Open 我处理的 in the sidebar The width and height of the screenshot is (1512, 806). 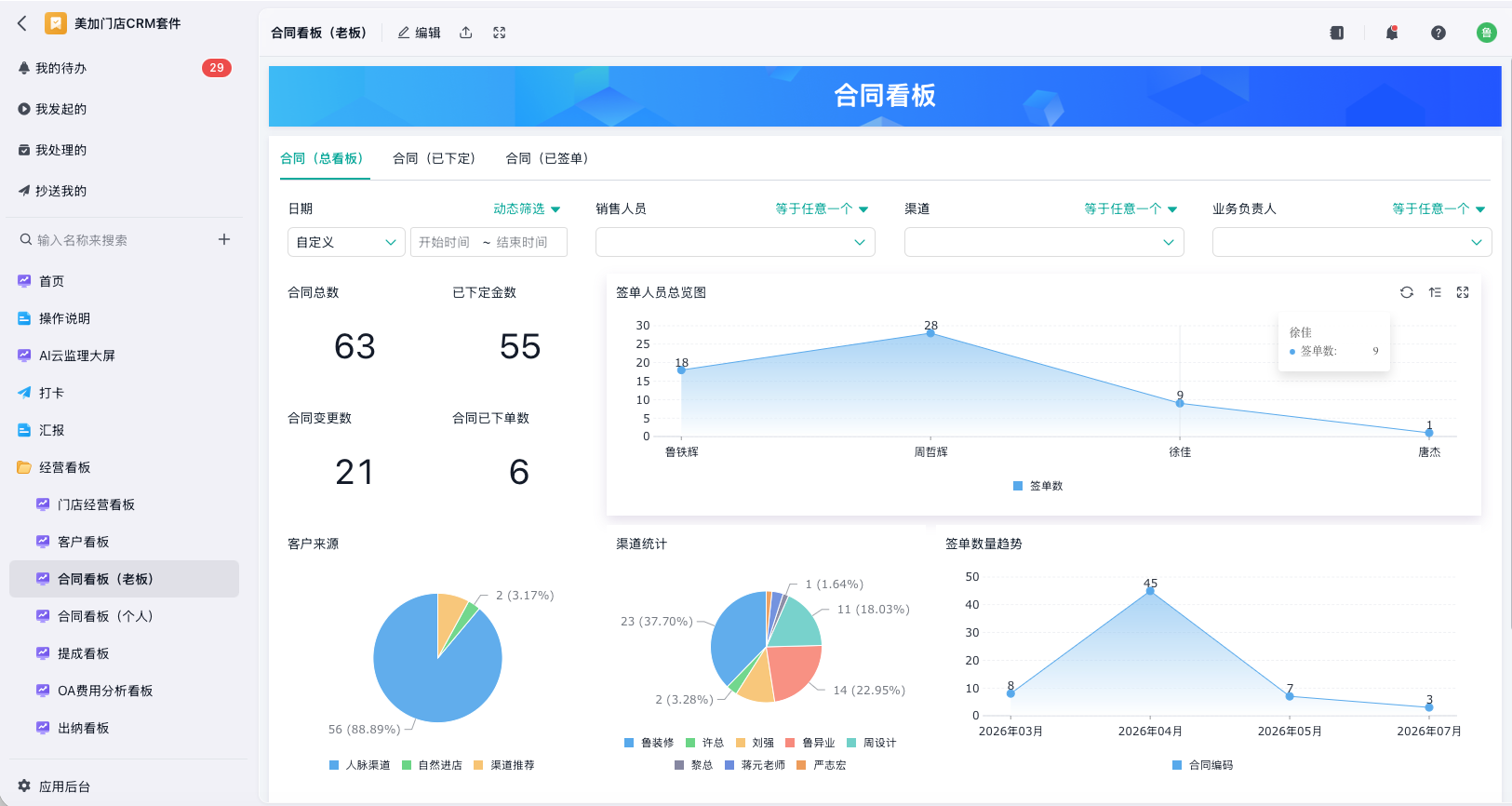click(125, 150)
